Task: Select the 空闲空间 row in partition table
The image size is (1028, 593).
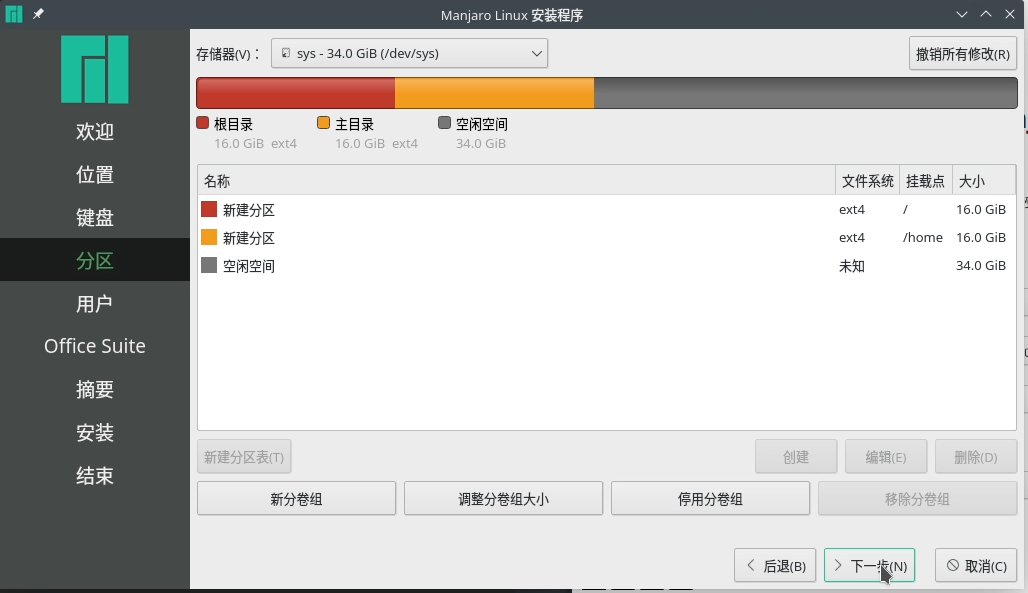Action: (x=606, y=266)
